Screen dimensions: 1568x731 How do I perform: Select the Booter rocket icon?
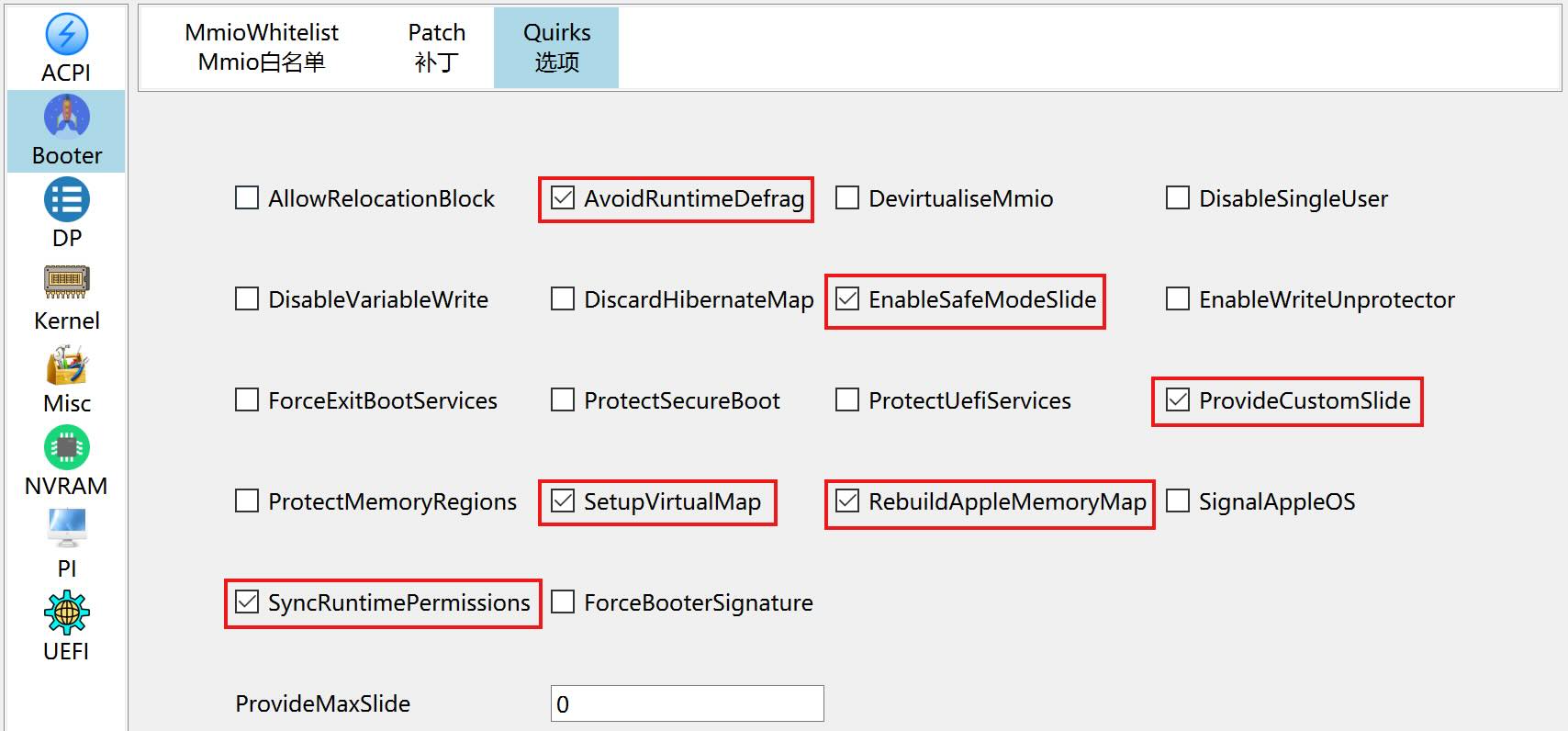(66, 117)
